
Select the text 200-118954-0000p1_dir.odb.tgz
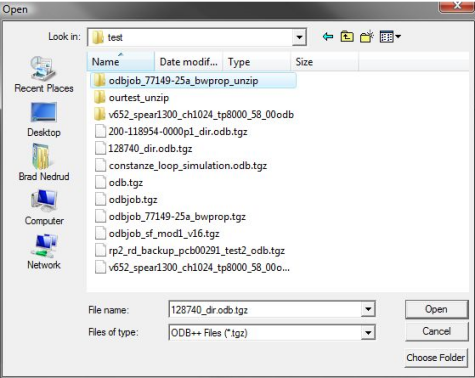point(178,131)
